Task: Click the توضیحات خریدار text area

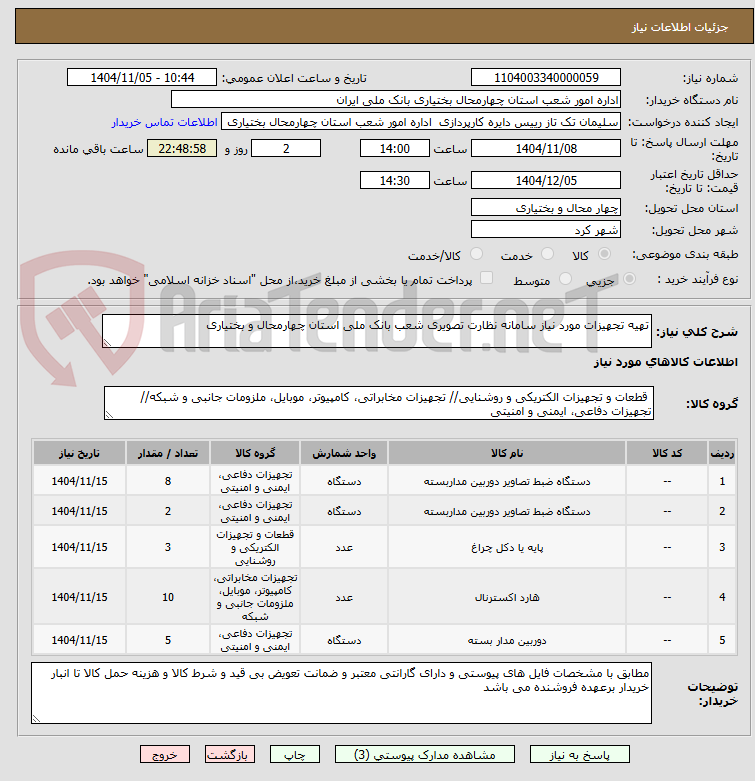Action: tap(341, 693)
